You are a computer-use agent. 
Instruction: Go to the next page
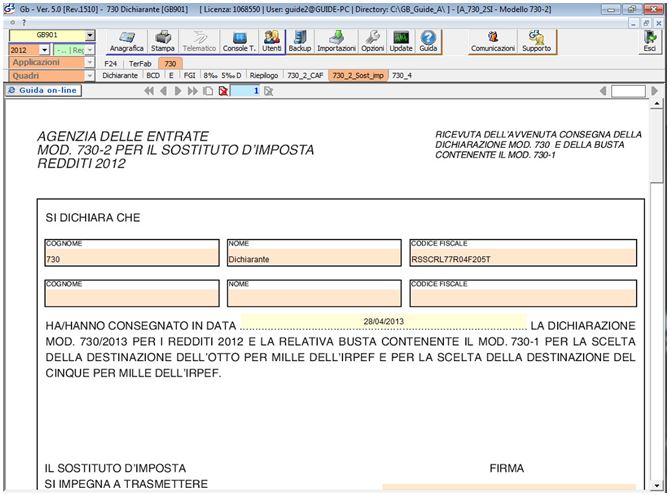tap(178, 91)
